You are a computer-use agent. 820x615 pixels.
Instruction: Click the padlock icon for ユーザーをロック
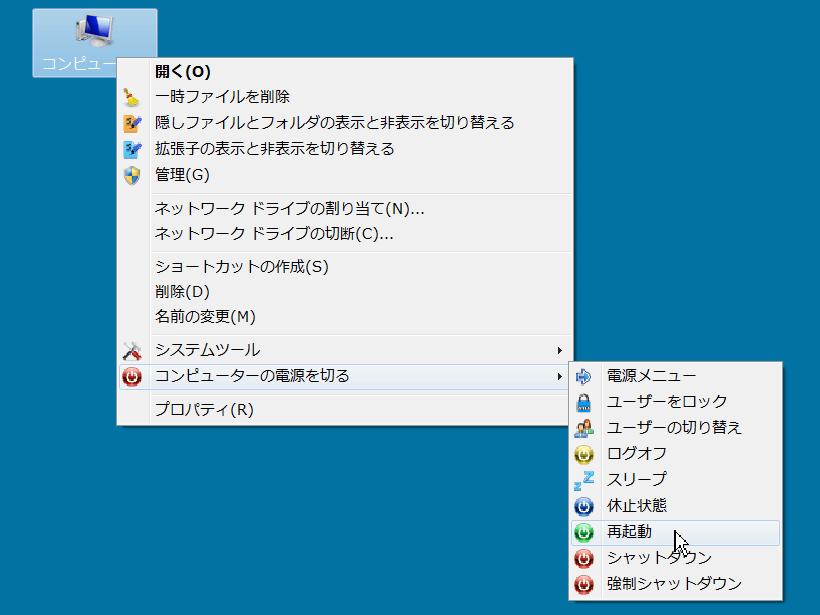pos(584,402)
